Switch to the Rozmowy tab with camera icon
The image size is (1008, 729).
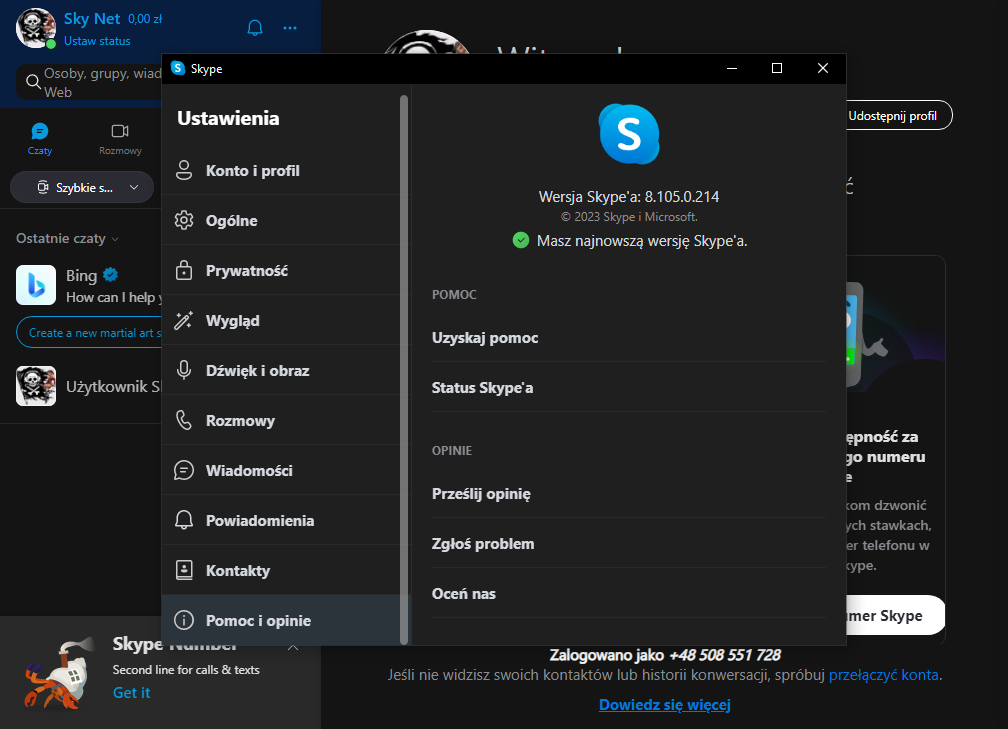(x=120, y=139)
